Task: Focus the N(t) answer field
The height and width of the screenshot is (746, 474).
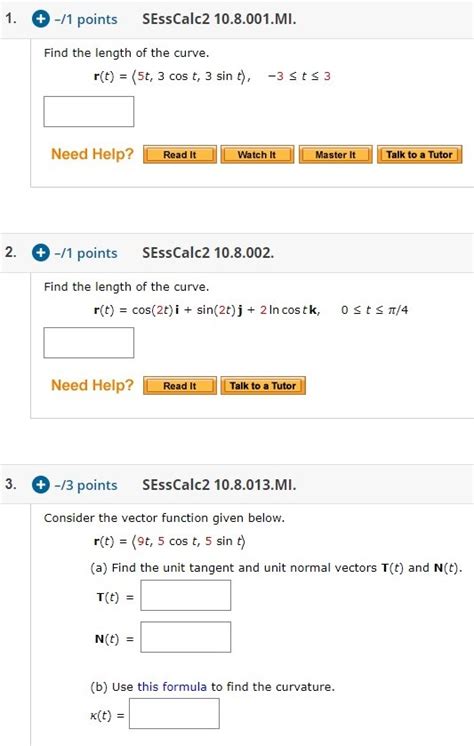Action: 186,637
